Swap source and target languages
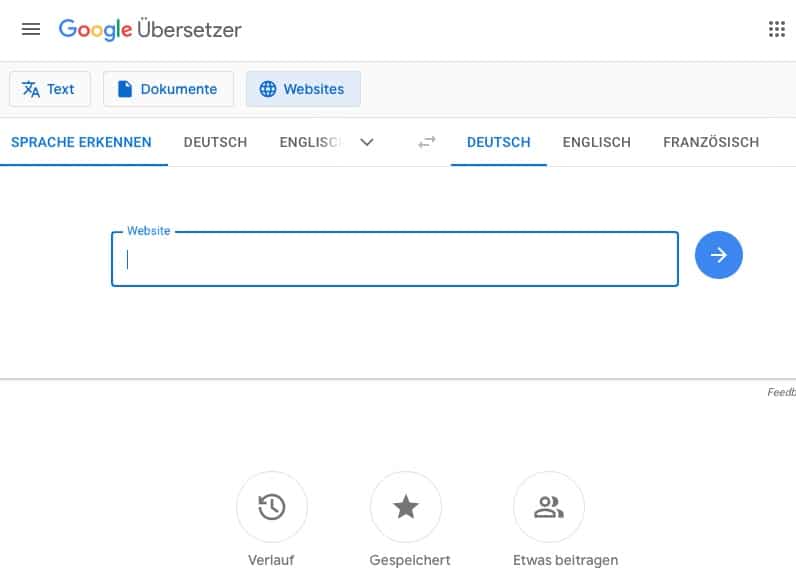Viewport: 796px width, 579px height. [x=427, y=142]
